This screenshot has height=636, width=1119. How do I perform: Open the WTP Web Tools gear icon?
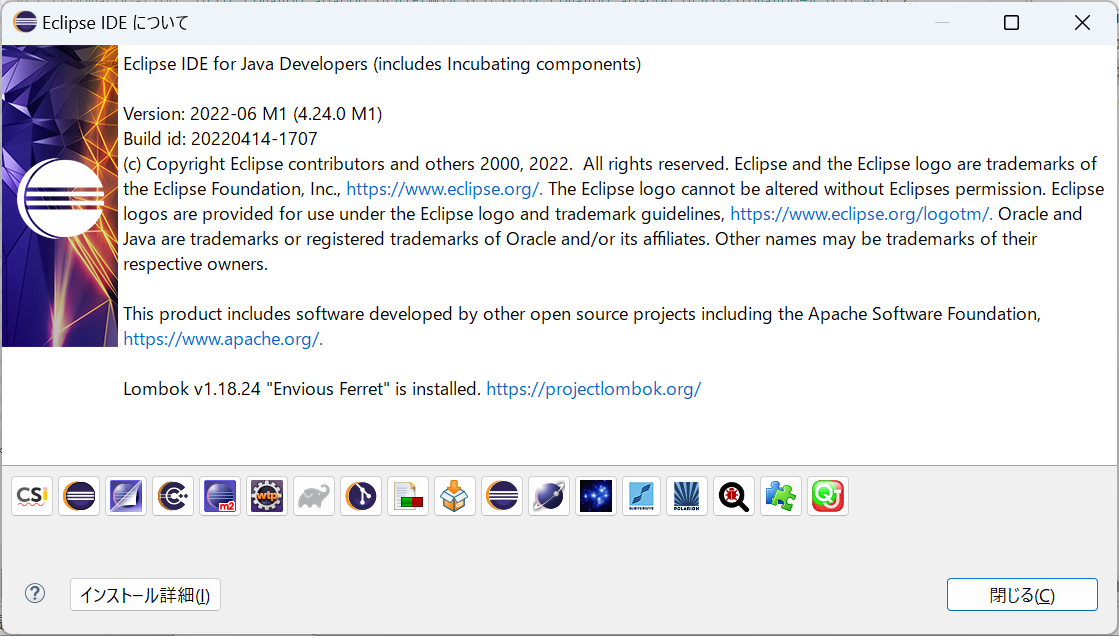(266, 495)
